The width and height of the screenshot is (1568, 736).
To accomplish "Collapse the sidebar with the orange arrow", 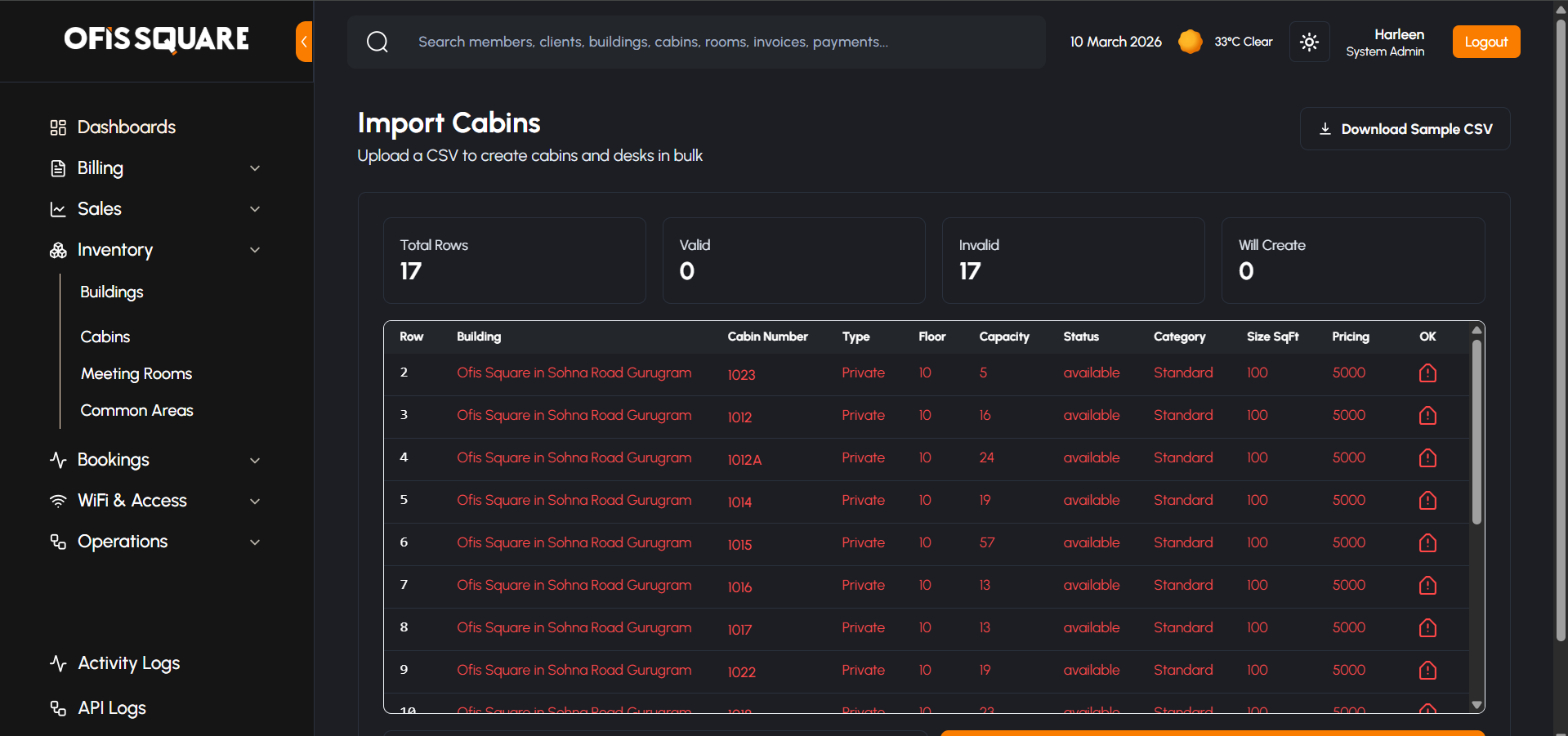I will 304,42.
